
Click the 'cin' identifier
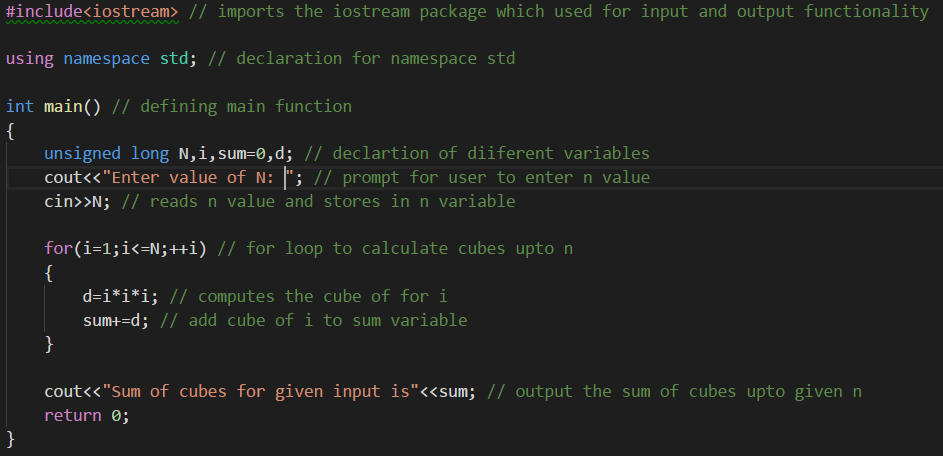click(58, 201)
